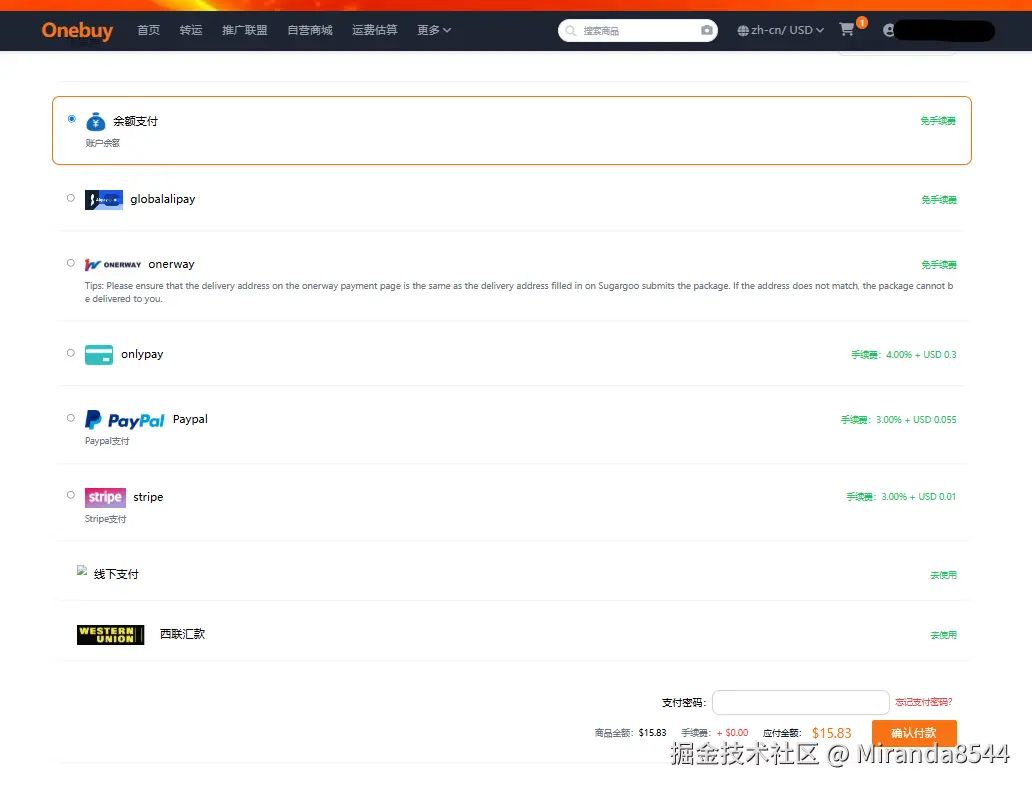Open the 自营商城 navigation item
Screen dimensions: 1032x790
(x=310, y=30)
